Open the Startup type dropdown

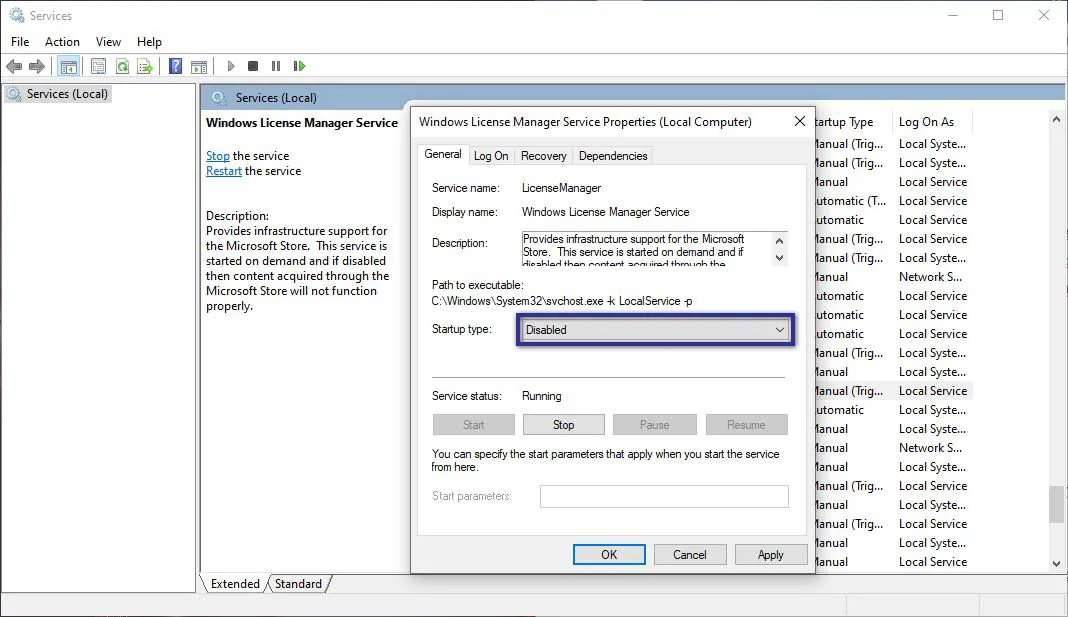[779, 329]
